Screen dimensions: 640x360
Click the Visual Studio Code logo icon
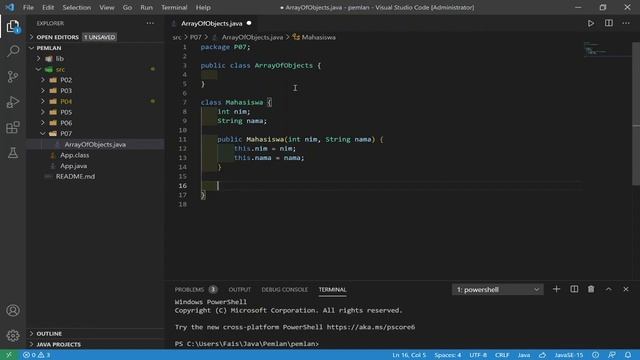click(10, 7)
